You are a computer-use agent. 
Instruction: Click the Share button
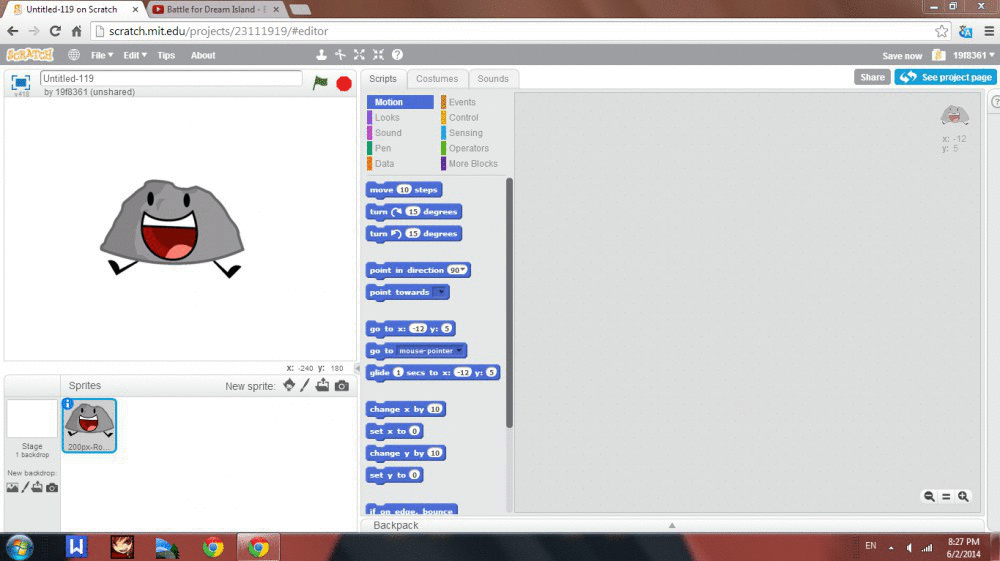872,77
